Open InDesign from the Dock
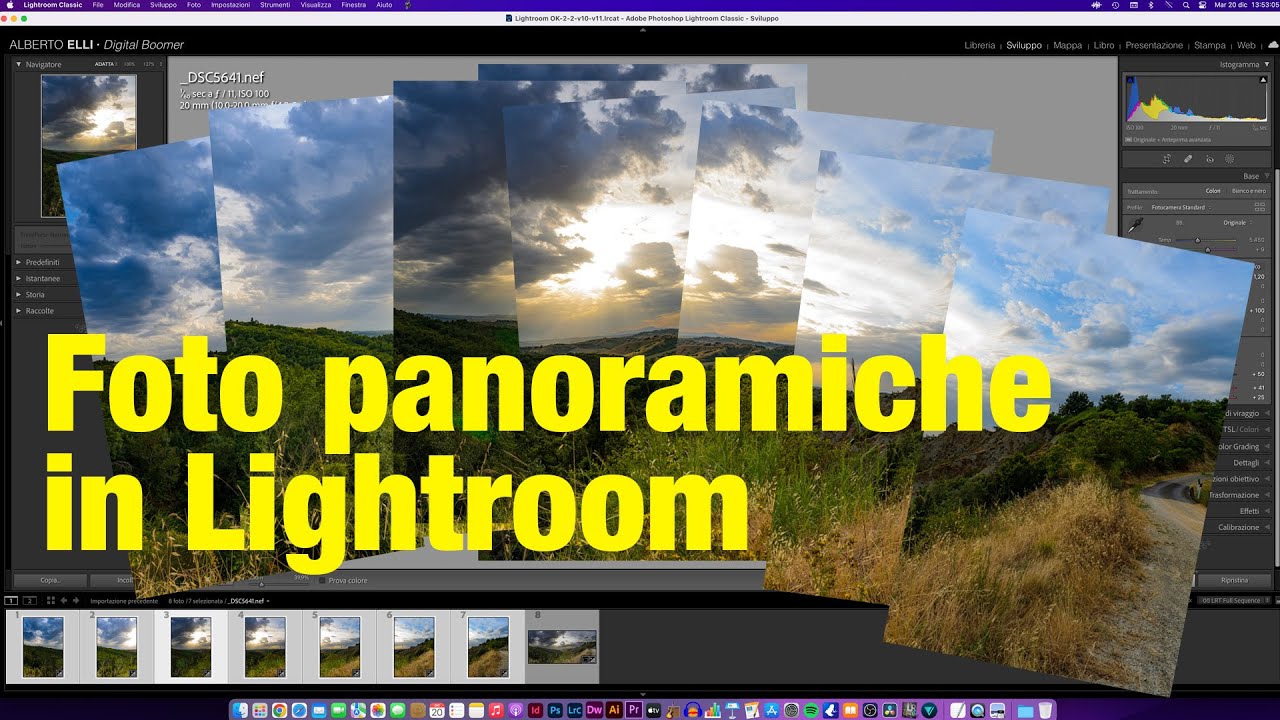The height and width of the screenshot is (720, 1280). [535, 710]
